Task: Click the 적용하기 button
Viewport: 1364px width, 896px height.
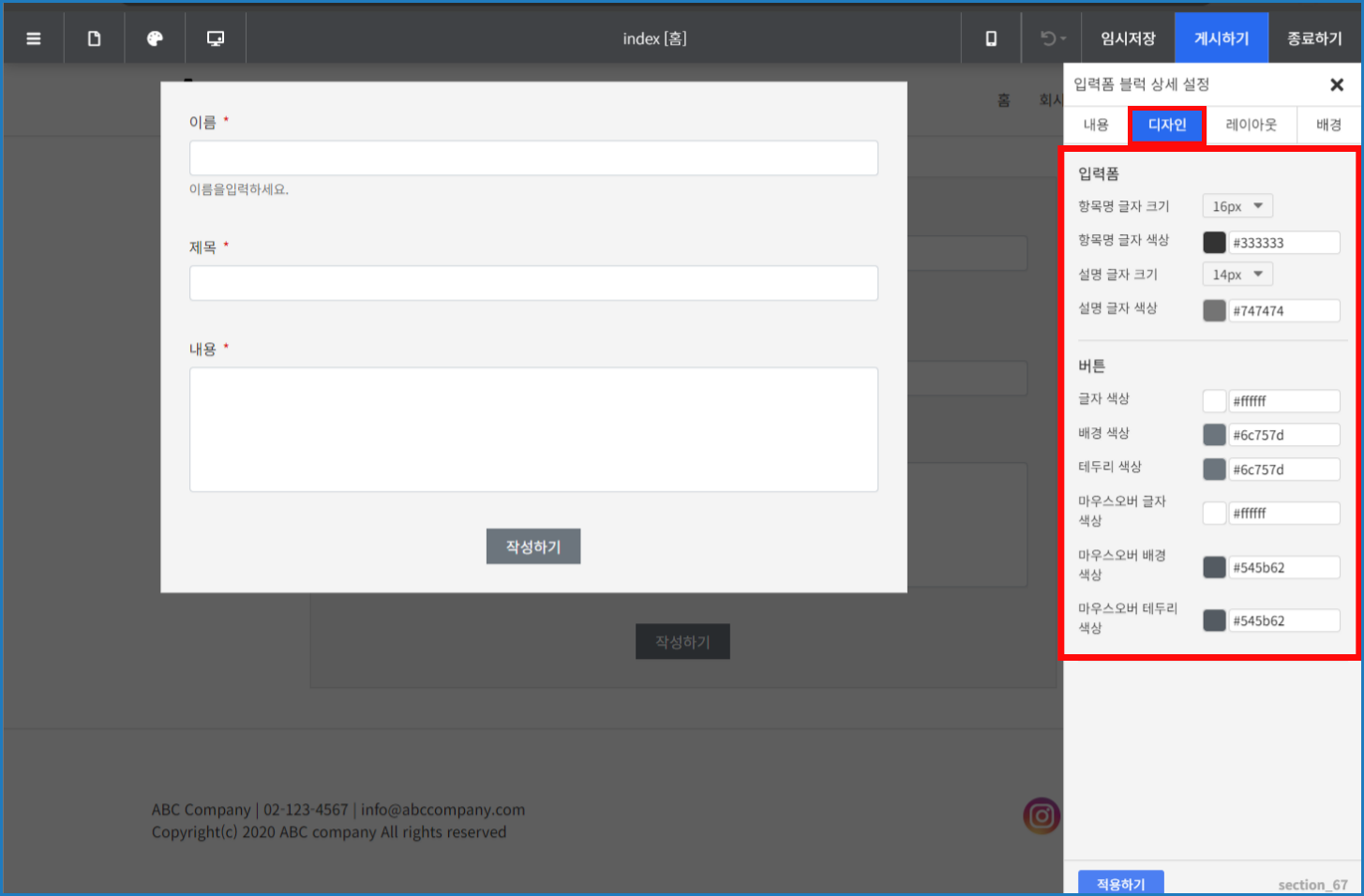Action: click(1121, 882)
